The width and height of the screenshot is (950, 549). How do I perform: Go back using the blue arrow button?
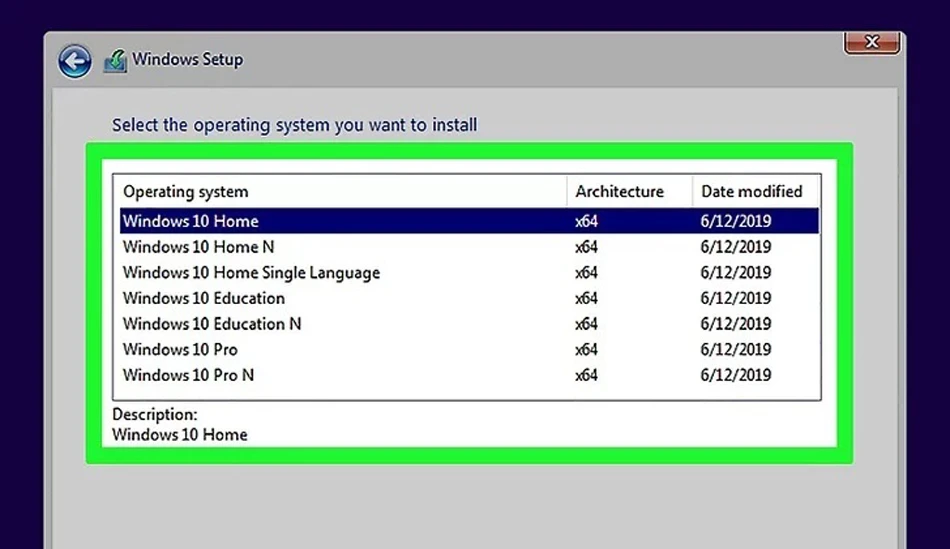tap(75, 61)
